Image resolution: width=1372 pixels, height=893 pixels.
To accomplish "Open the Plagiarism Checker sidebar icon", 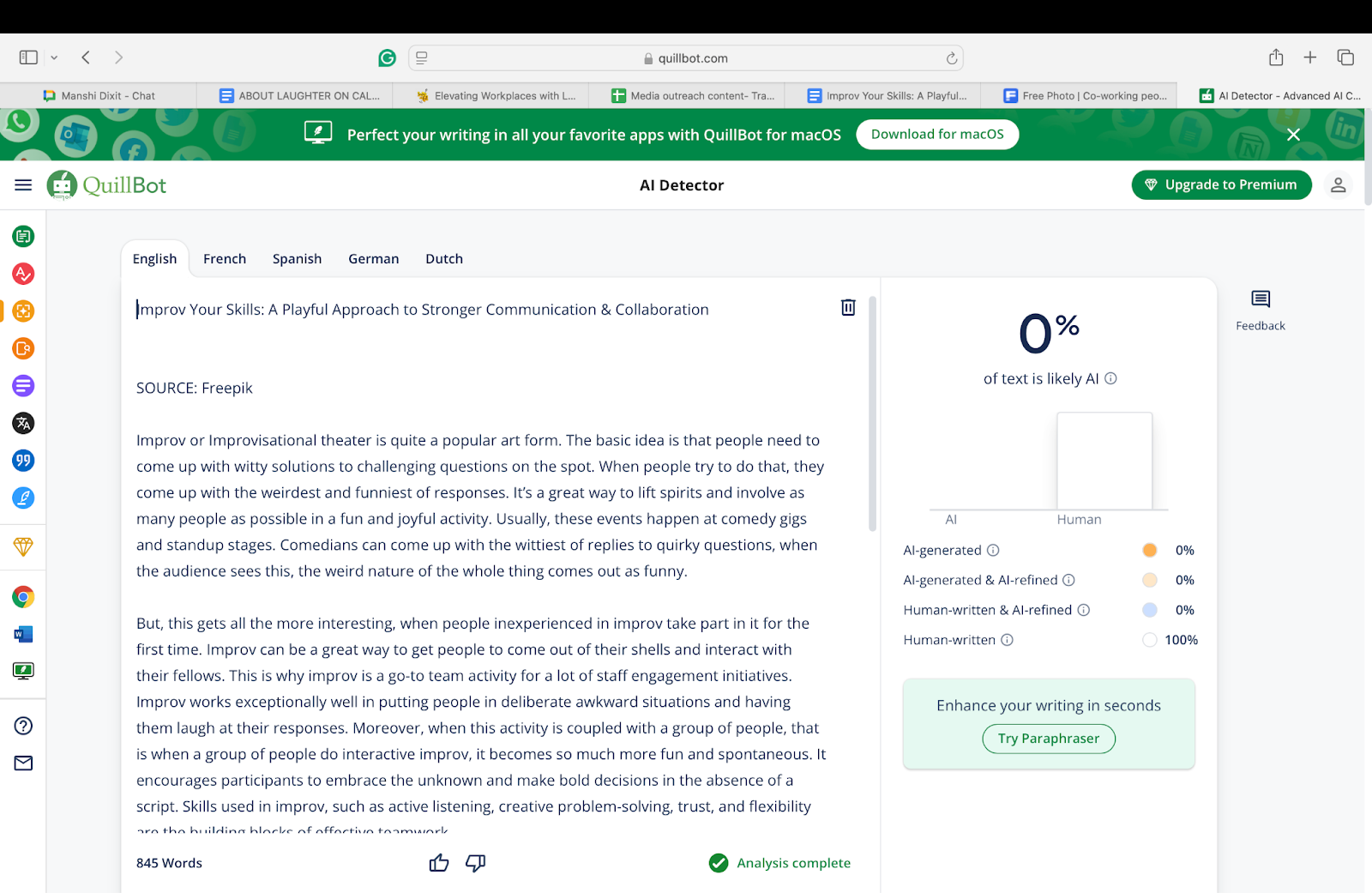I will [23, 348].
